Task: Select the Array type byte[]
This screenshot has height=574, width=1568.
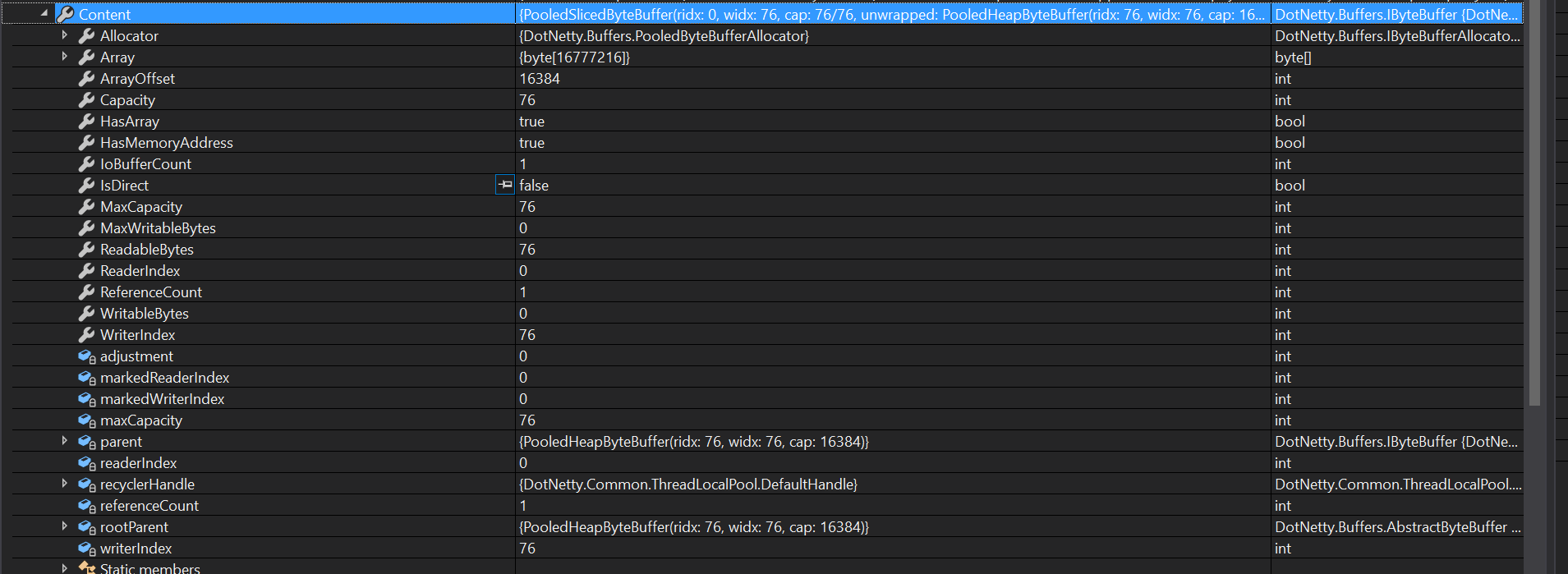Action: tap(1294, 57)
